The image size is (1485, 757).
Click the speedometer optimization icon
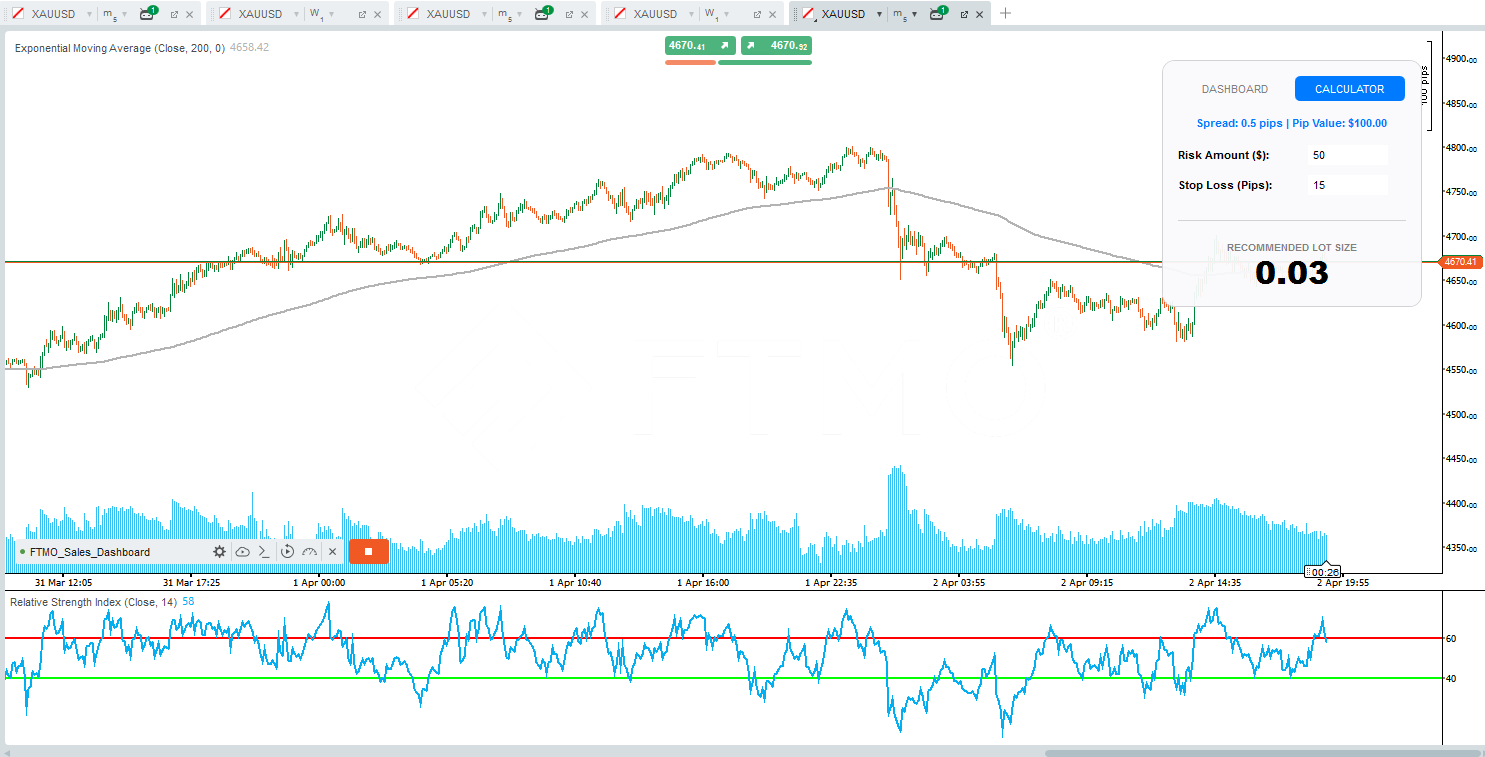coord(309,552)
